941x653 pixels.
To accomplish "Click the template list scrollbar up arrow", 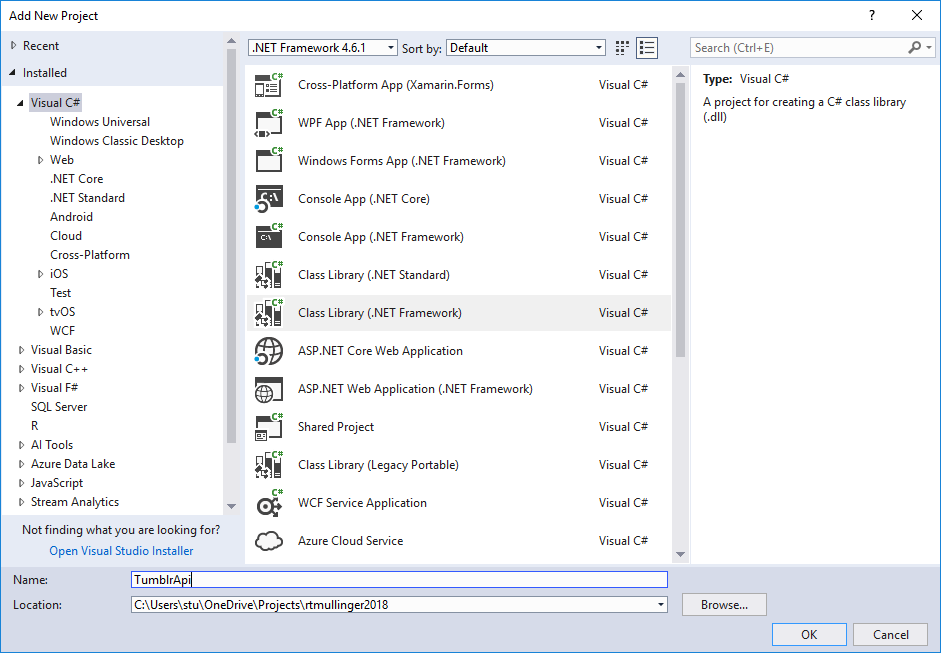I will (x=680, y=75).
